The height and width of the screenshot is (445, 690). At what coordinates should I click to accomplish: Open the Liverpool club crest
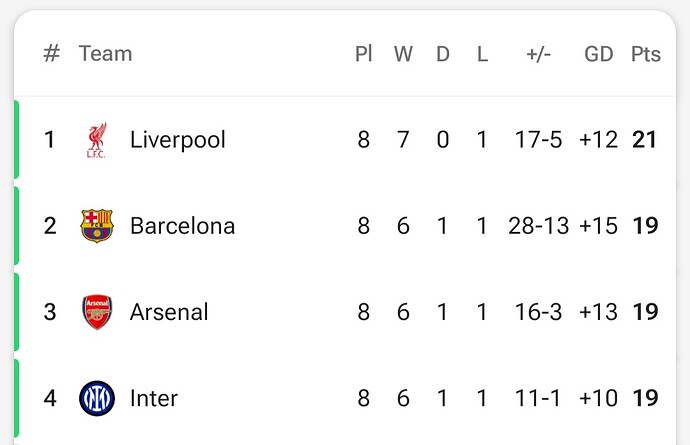tap(97, 140)
